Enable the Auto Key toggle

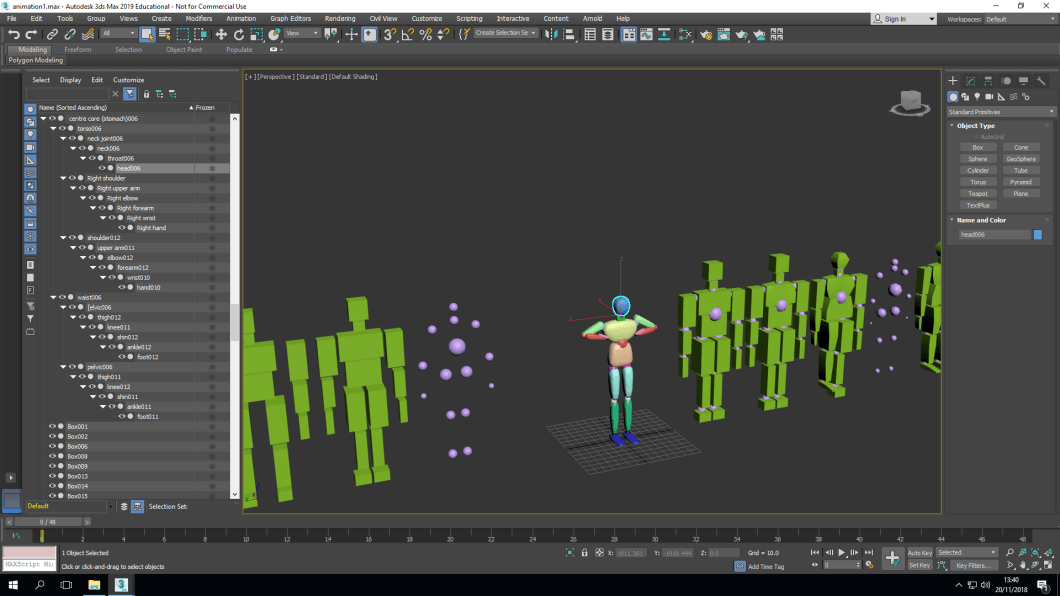(919, 553)
